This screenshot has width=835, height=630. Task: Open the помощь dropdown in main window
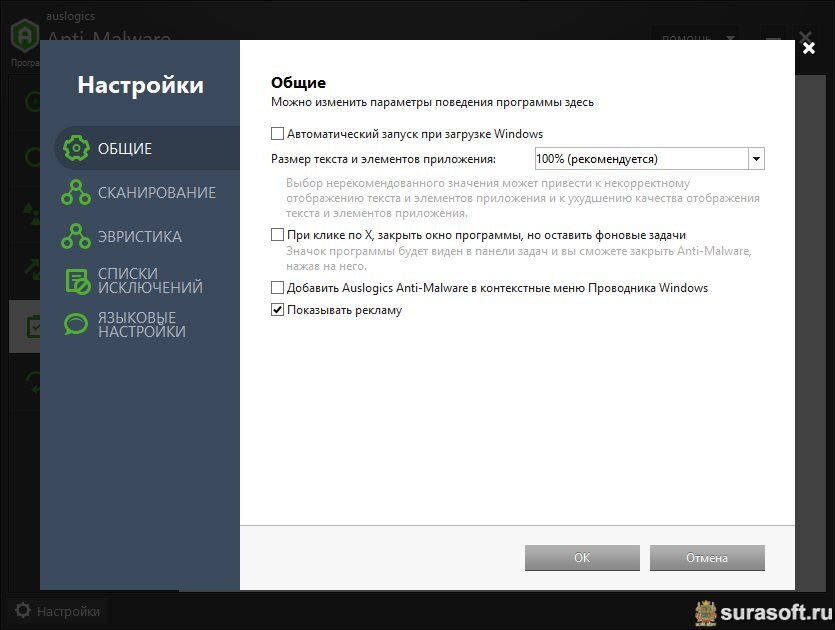click(695, 37)
